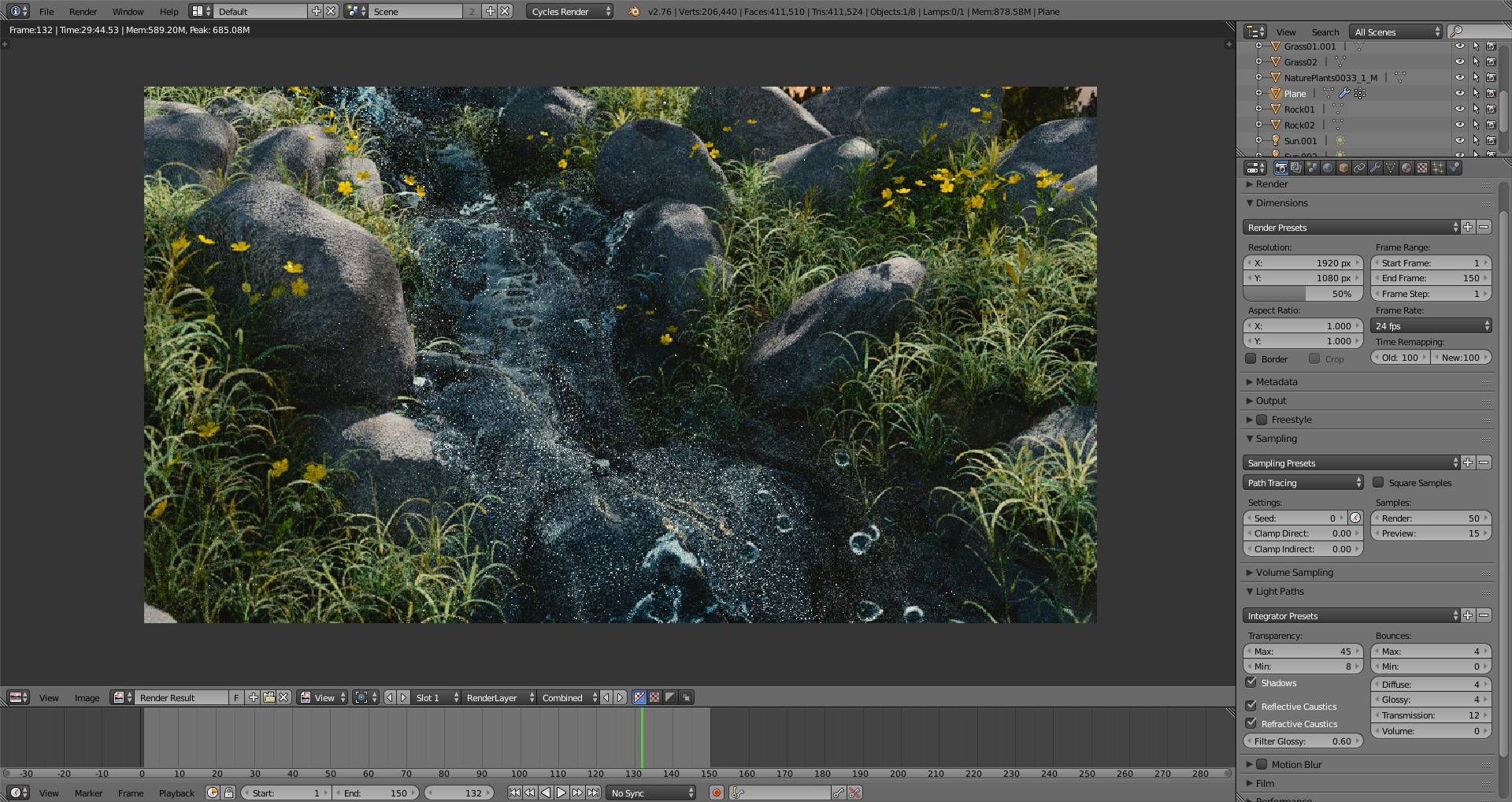The image size is (1512, 802).
Task: Enable the Motion Blur checkbox
Action: point(1262,764)
